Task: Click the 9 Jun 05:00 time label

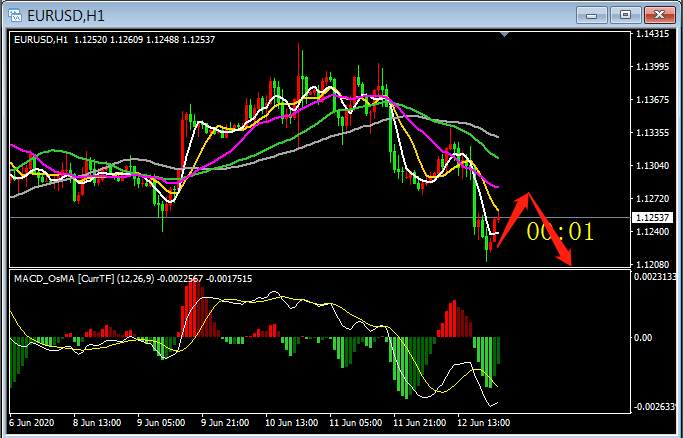Action: point(161,423)
